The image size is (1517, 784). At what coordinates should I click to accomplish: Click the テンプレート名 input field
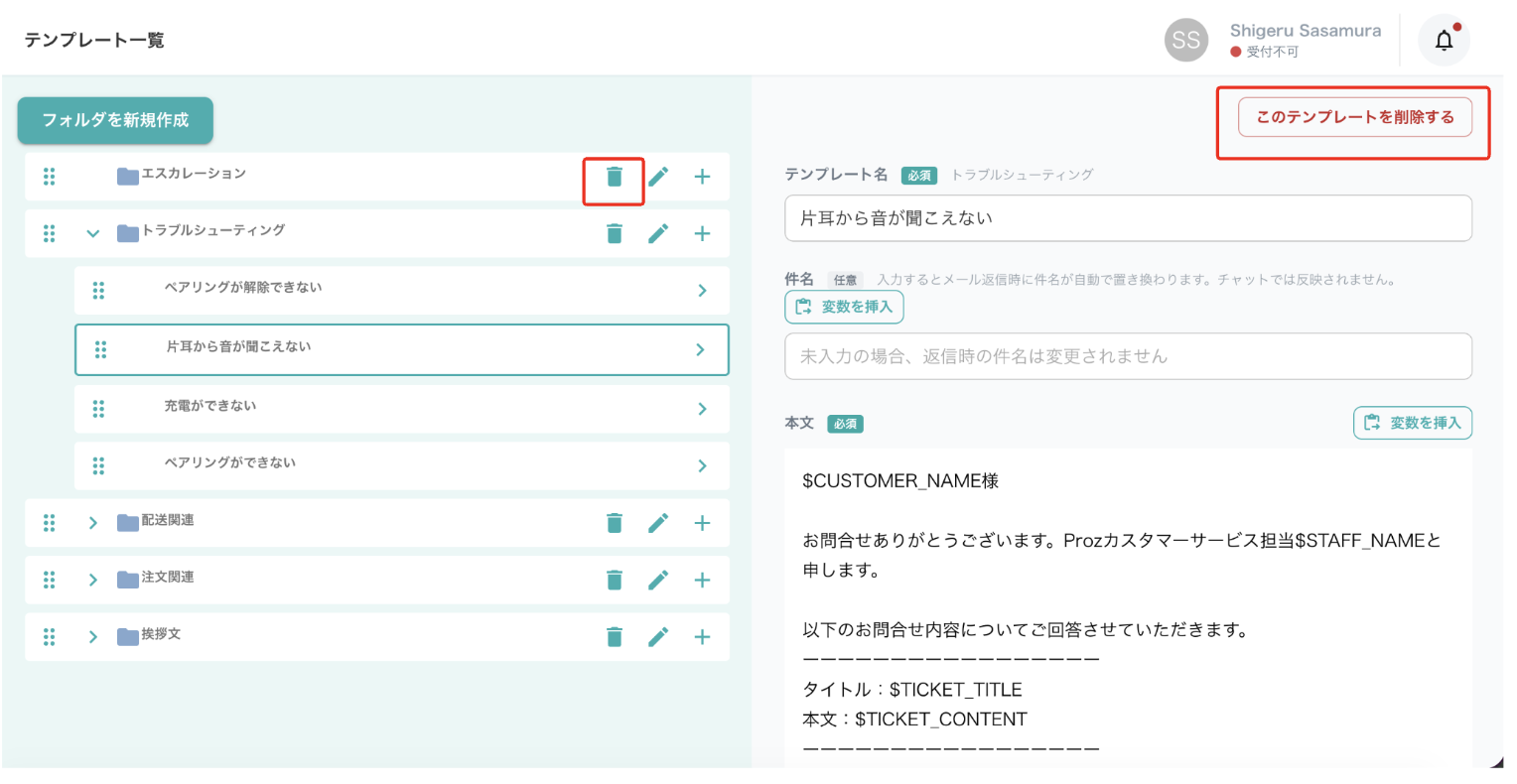click(1128, 218)
